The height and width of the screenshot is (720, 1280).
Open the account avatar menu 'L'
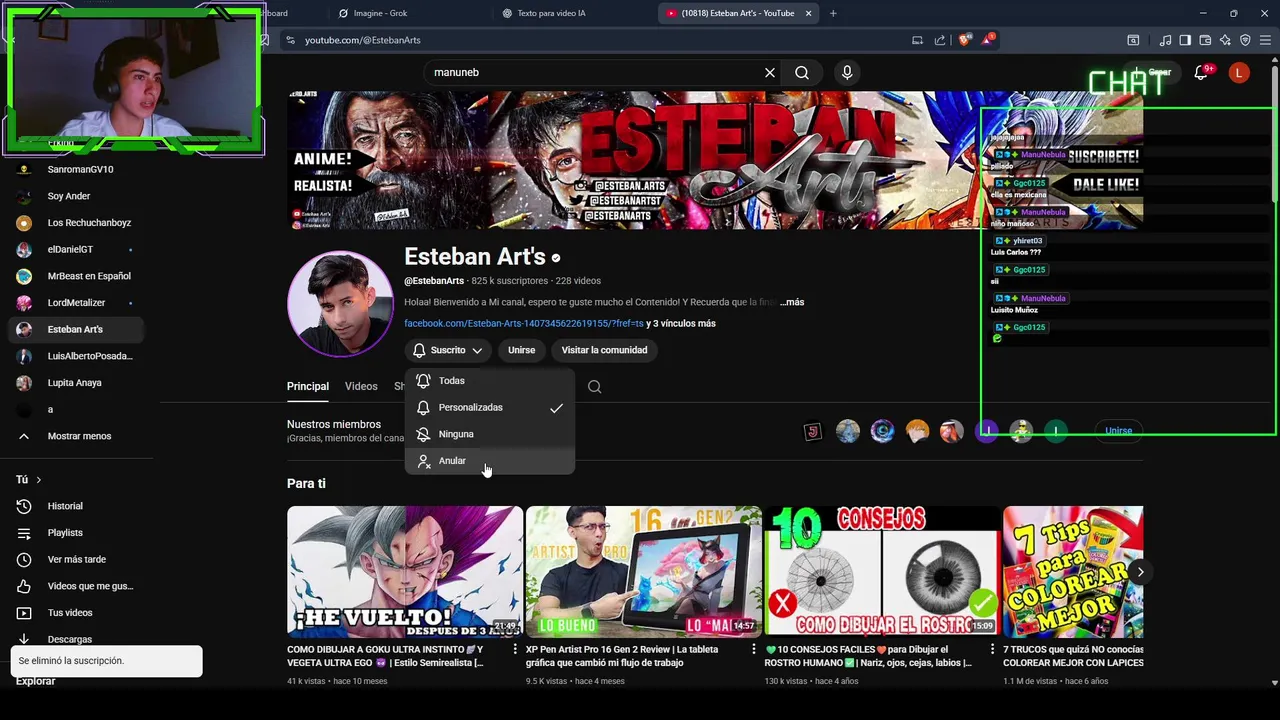(1239, 72)
